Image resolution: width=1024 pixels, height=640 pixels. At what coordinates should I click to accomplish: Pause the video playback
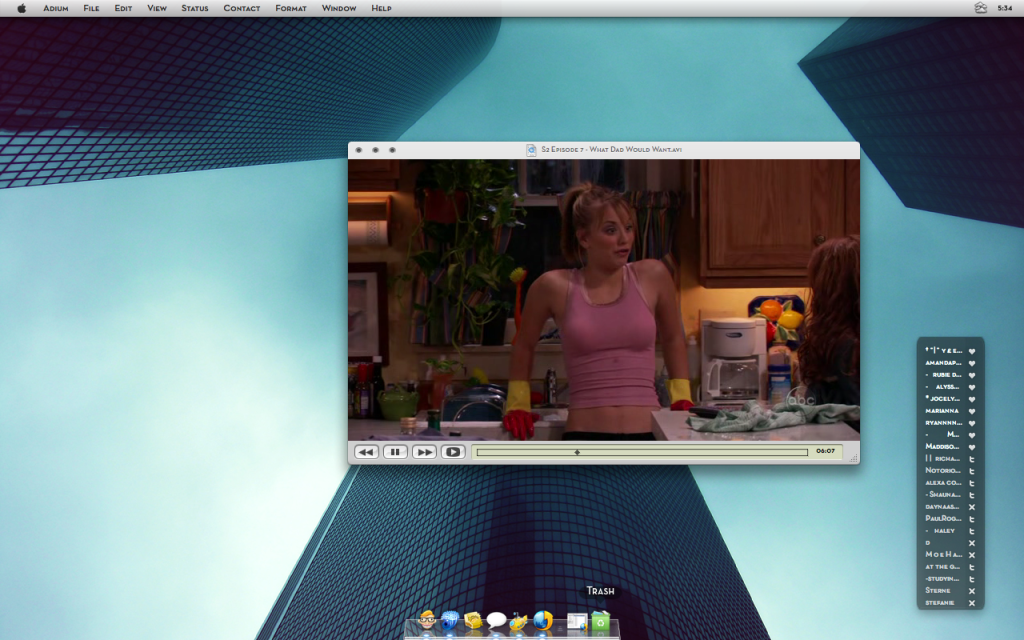pos(395,452)
